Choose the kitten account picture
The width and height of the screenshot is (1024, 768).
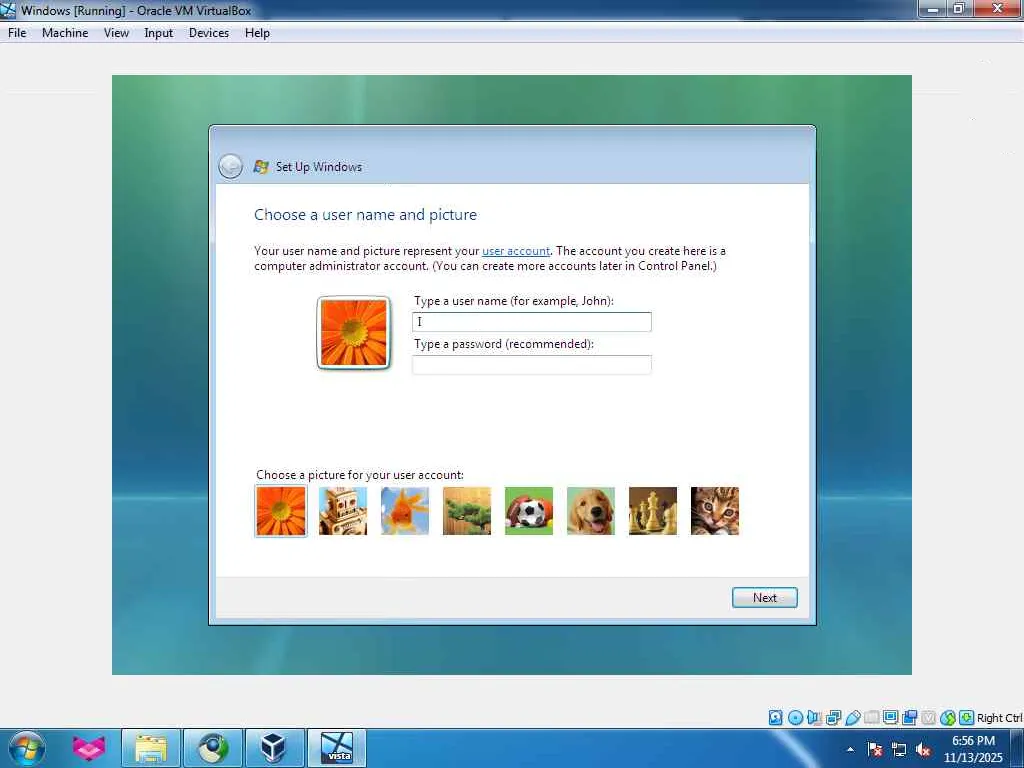click(715, 511)
